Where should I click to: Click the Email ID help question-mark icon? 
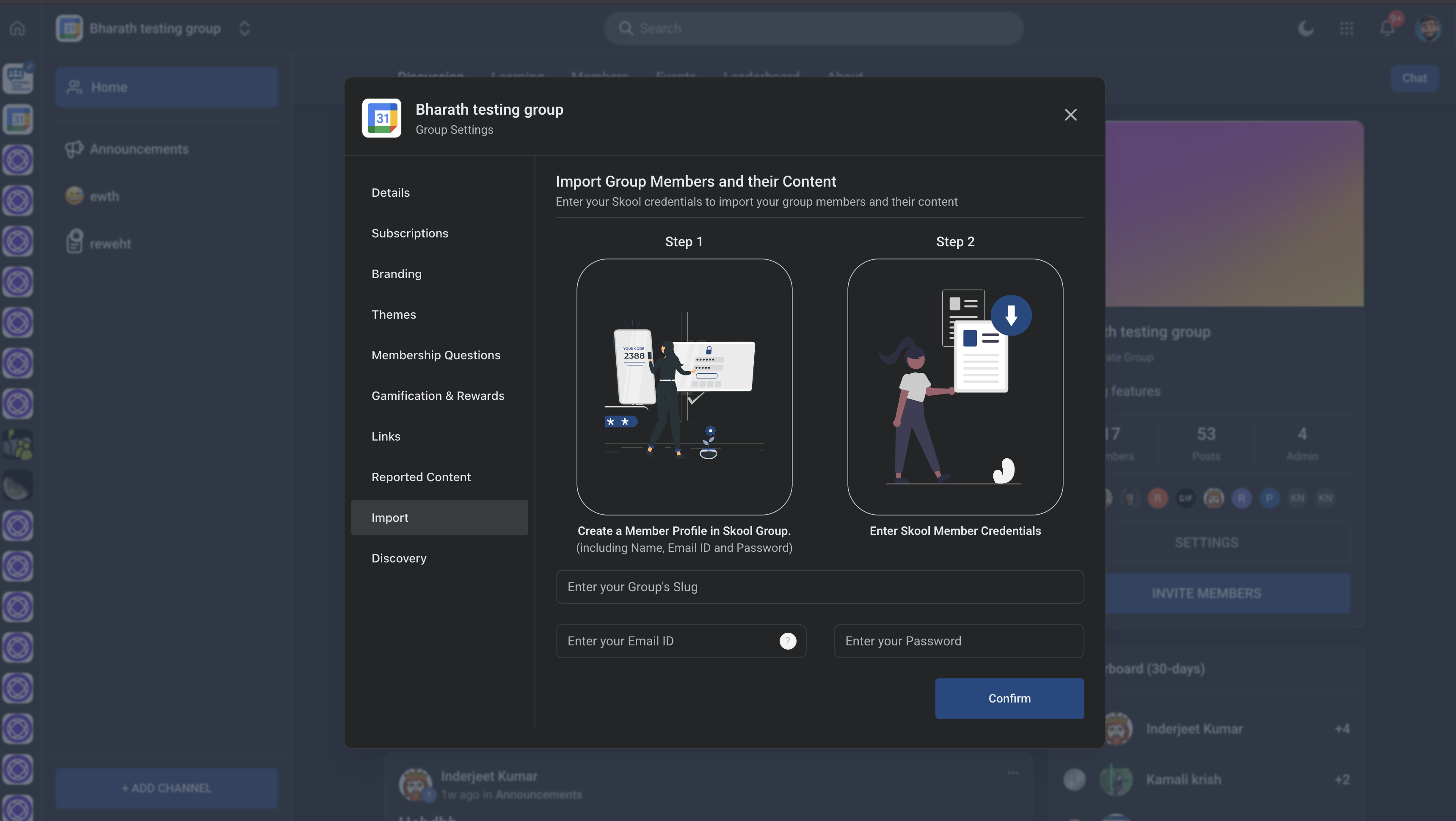click(x=787, y=641)
